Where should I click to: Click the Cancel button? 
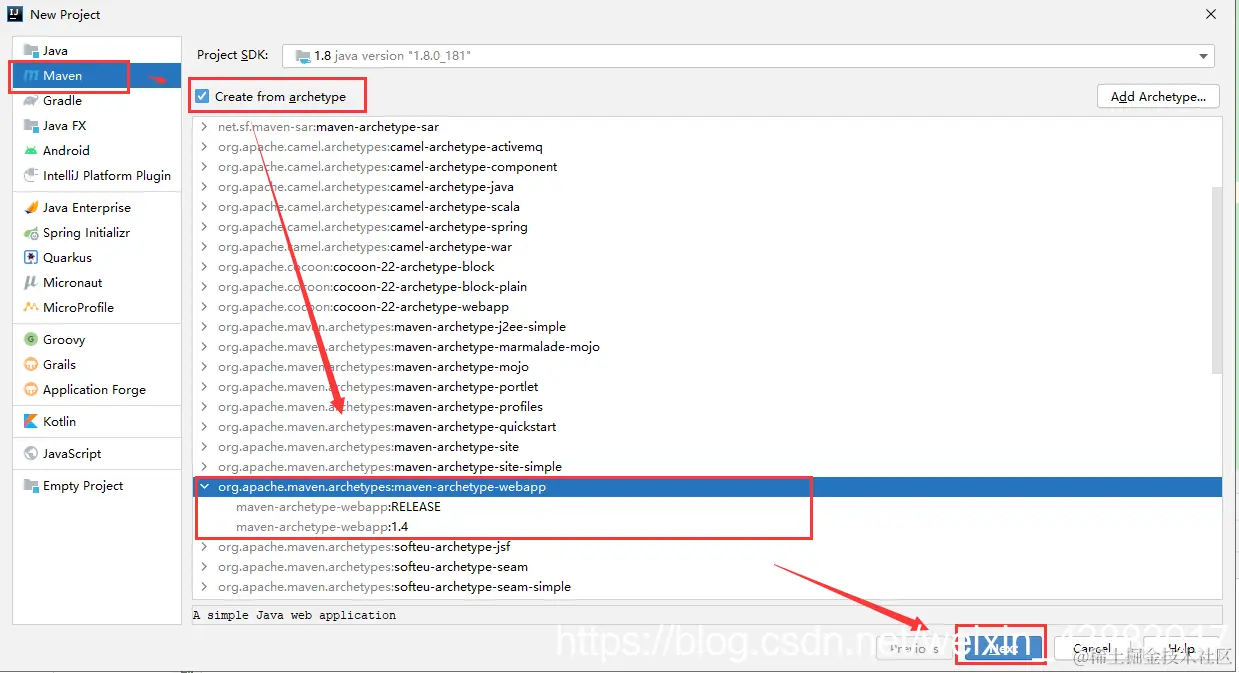click(1092, 648)
